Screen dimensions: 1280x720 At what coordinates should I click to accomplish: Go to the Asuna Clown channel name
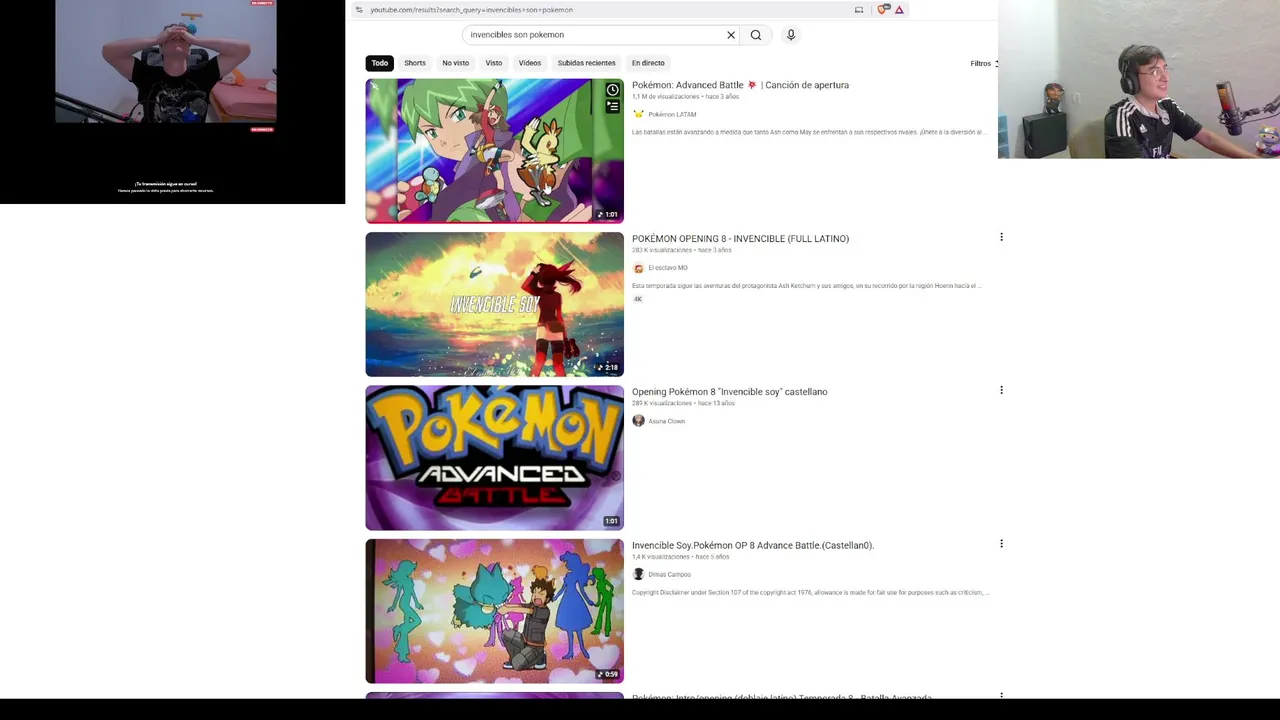coord(667,421)
